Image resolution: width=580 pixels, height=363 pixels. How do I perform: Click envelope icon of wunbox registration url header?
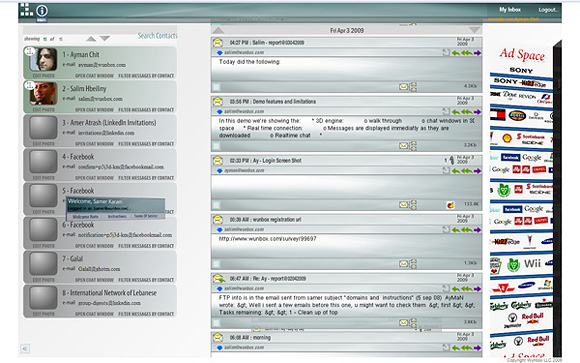218,219
